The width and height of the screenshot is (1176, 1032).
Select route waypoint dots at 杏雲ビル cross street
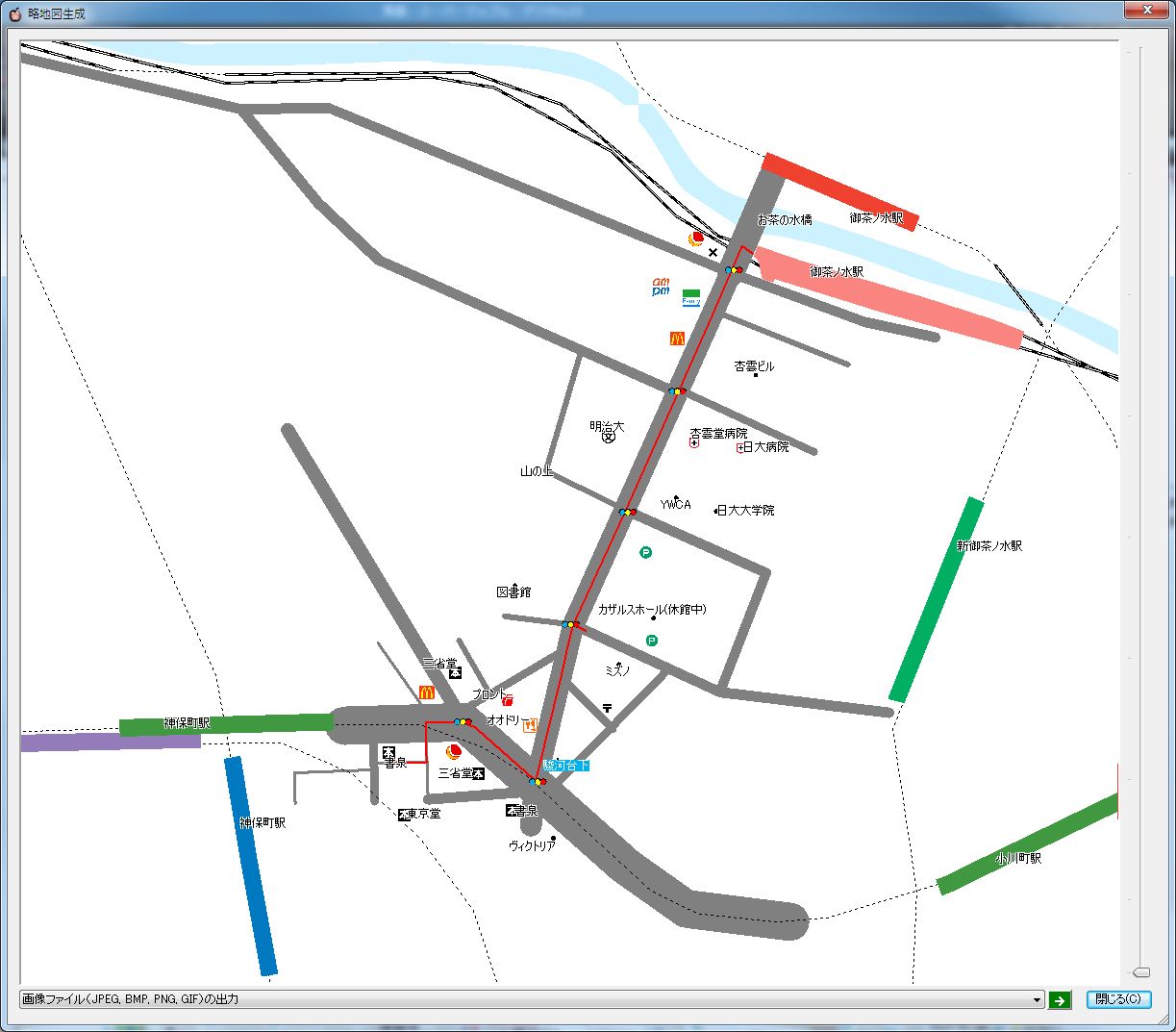[x=677, y=391]
